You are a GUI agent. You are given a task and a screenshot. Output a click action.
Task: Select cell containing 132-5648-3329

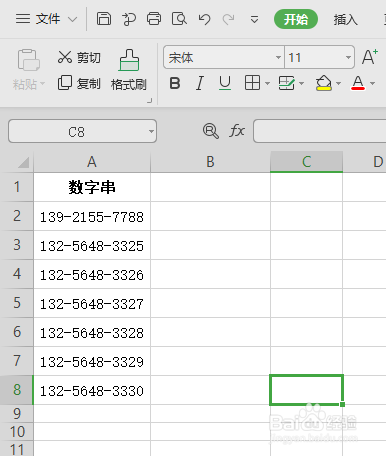pyautogui.click(x=92, y=361)
